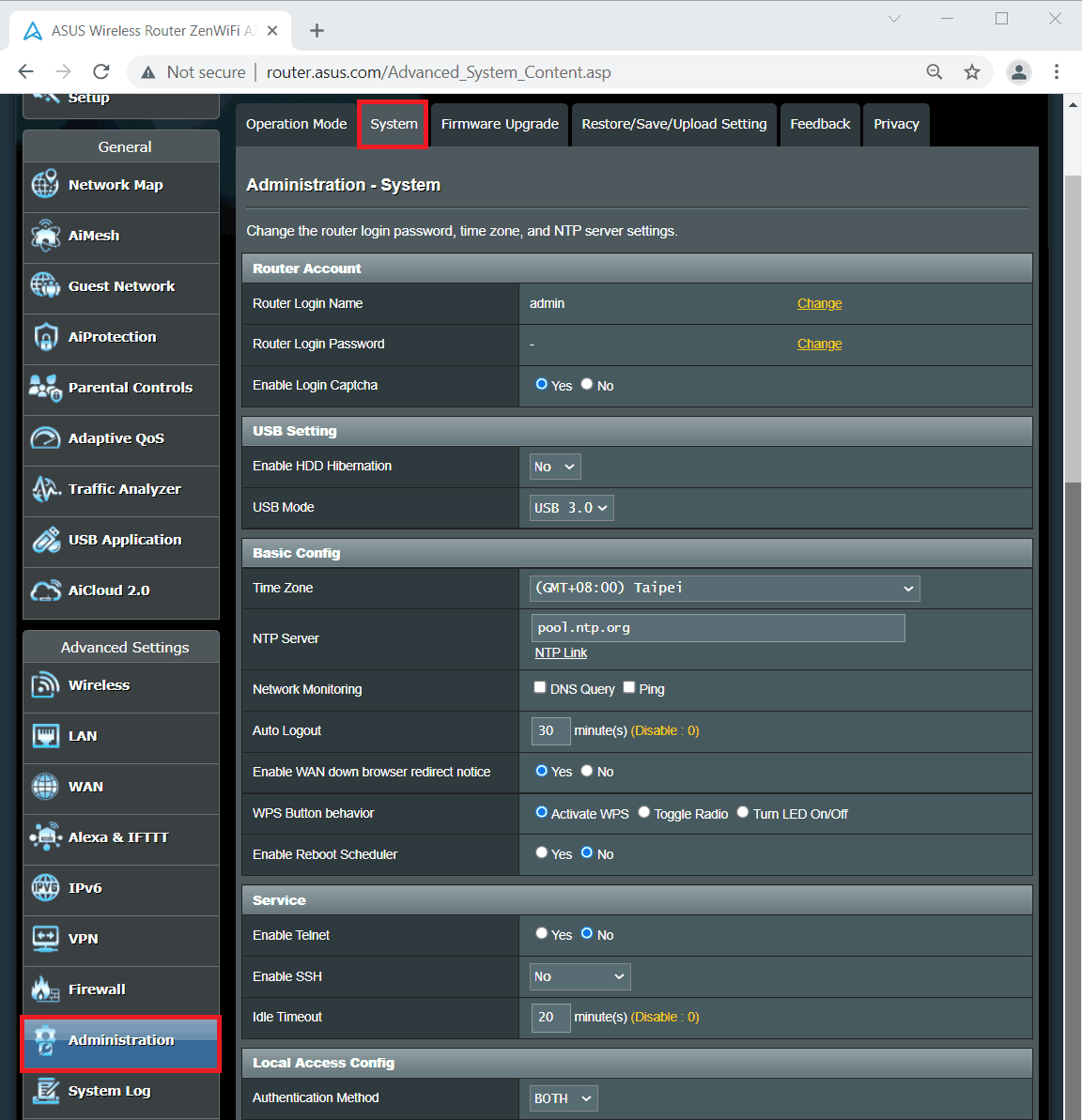Click Change next to Router Login Name
This screenshot has width=1082, height=1120.
click(819, 303)
